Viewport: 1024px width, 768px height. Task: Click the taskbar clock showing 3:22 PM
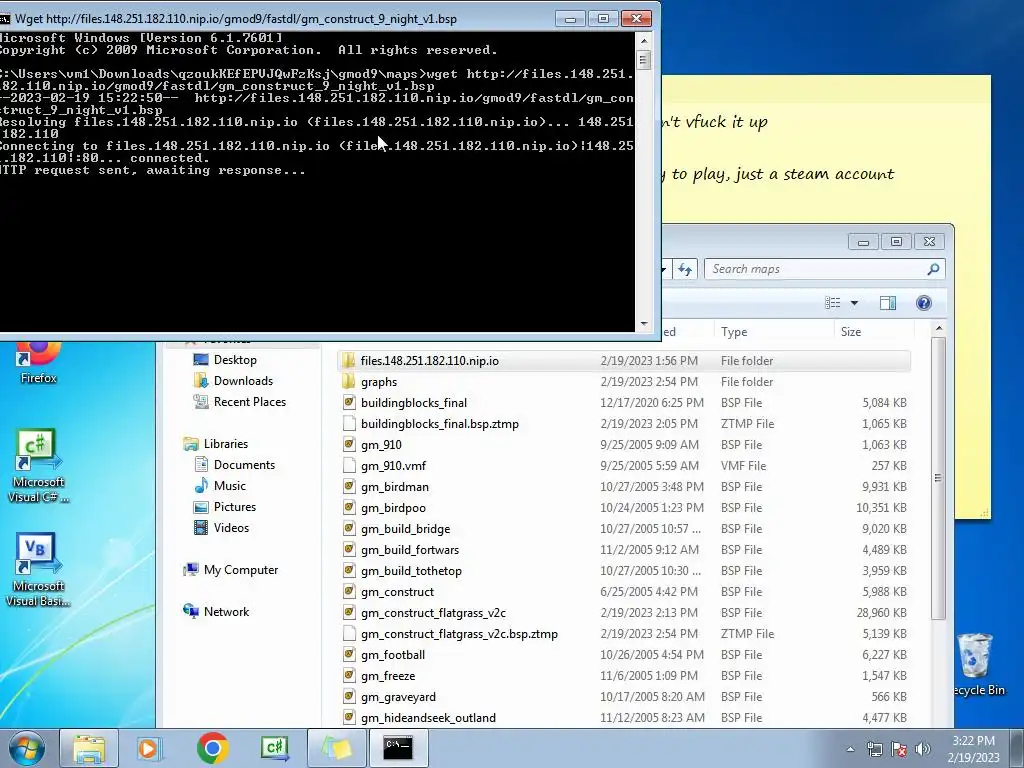tap(973, 748)
